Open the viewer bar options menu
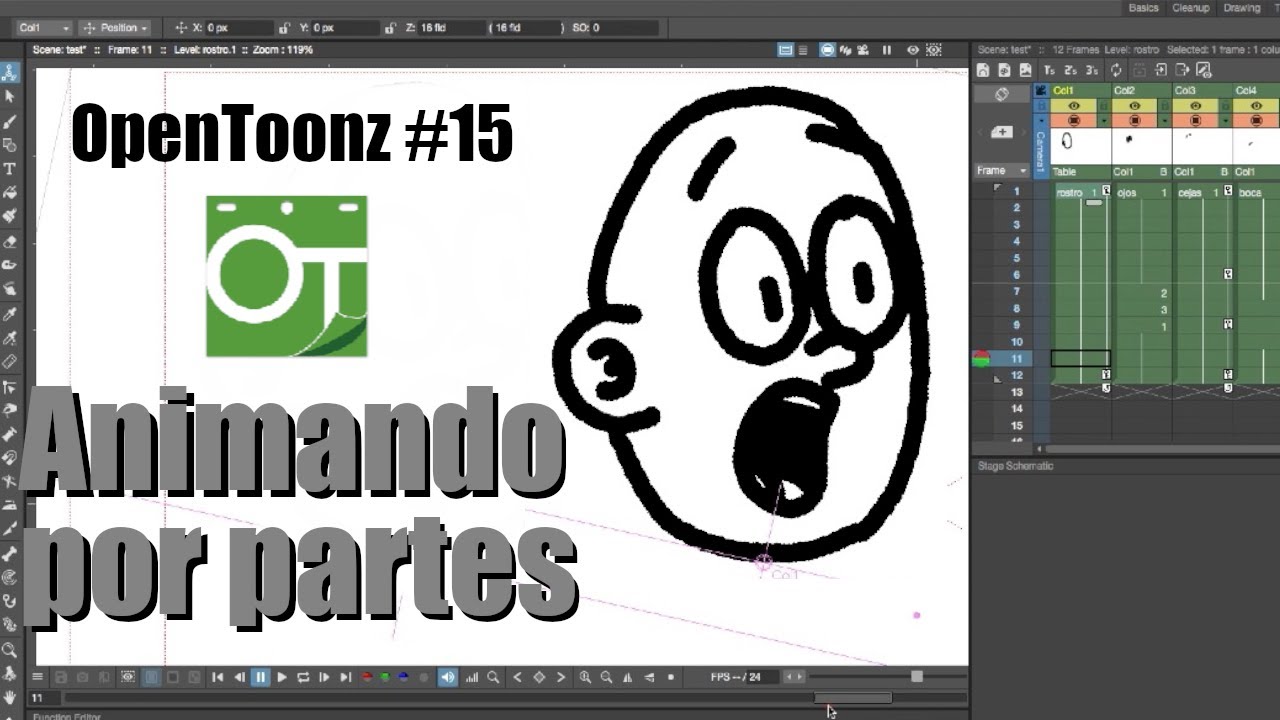This screenshot has width=1280, height=720. point(37,677)
